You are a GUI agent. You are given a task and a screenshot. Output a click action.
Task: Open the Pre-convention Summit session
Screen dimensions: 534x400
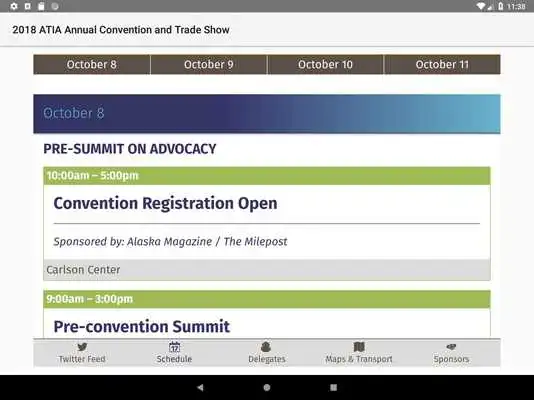coord(142,326)
